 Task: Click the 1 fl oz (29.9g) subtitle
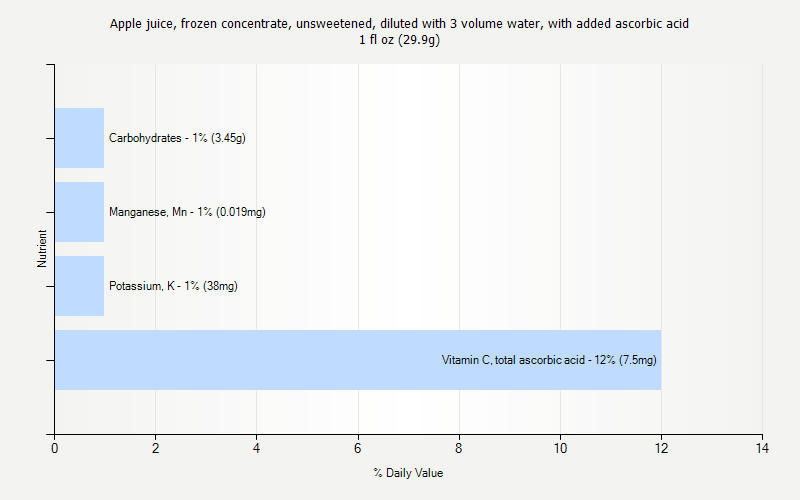pyautogui.click(x=399, y=40)
